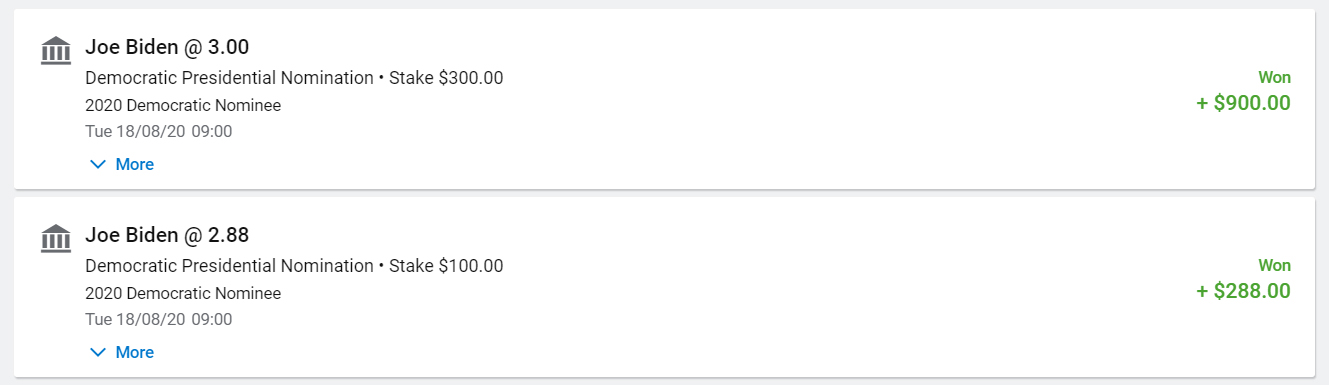Viewport: 1329px width, 385px height.
Task: Click the Won status above $900.00
Action: [1274, 77]
